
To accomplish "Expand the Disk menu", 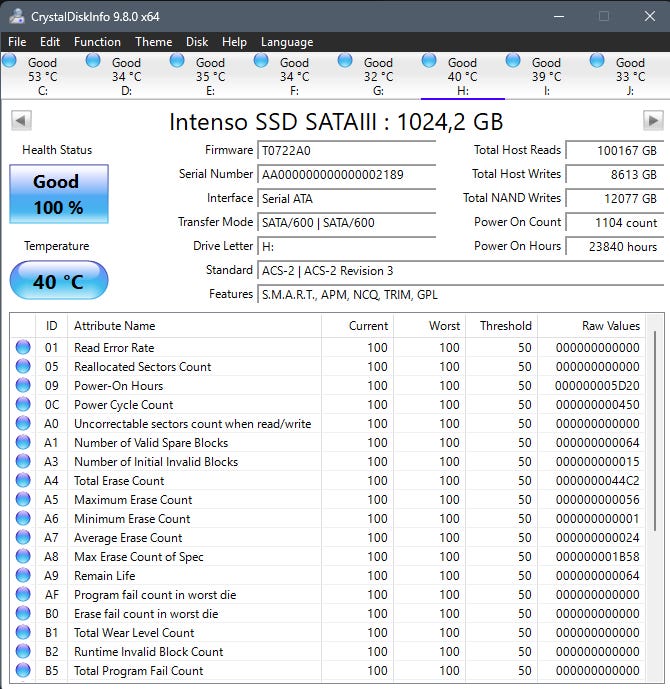I will pyautogui.click(x=197, y=42).
